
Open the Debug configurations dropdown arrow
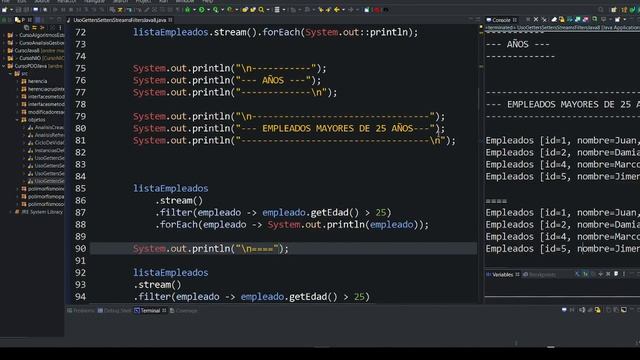pos(194,10)
